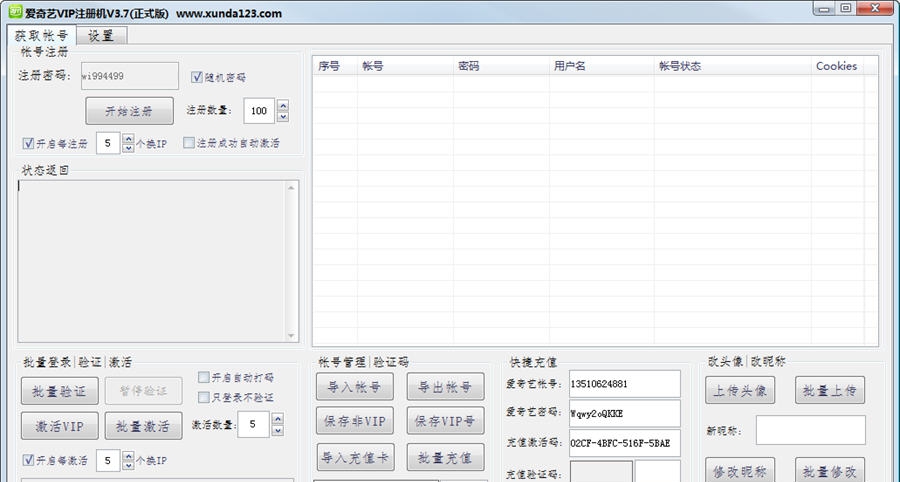900x482 pixels.
Task: Increase the 开启每激活 IP count
Action: pyautogui.click(x=128, y=456)
